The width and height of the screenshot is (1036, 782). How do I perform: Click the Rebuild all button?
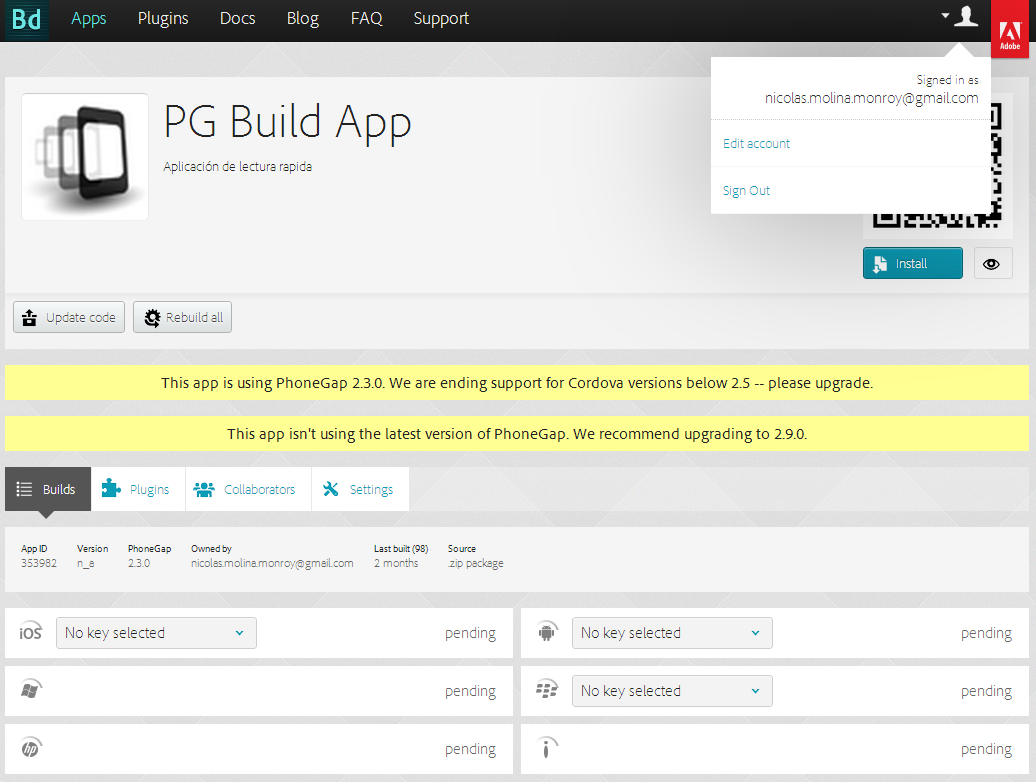(182, 317)
